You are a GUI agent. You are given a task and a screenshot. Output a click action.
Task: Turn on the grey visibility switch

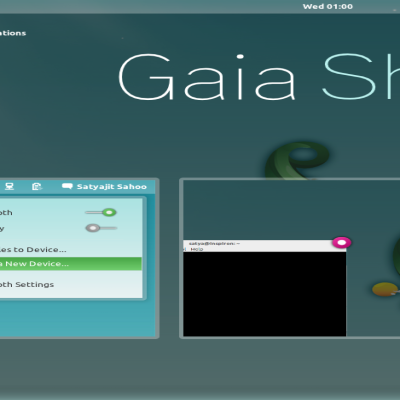pos(101,228)
